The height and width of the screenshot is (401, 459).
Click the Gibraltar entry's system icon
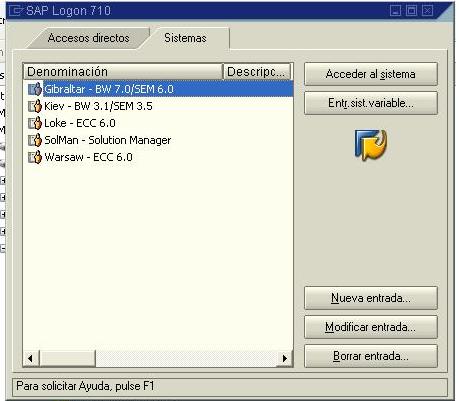coord(35,89)
